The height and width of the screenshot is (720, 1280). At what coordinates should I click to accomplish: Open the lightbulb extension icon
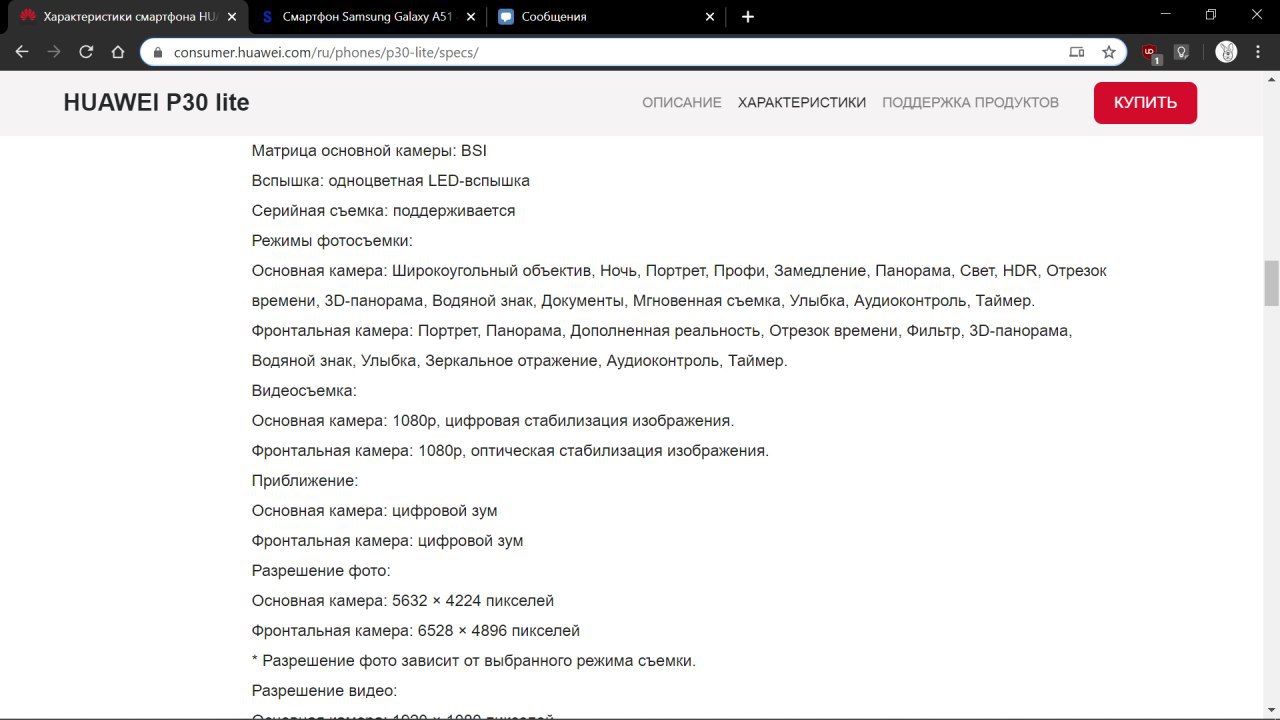1181,52
